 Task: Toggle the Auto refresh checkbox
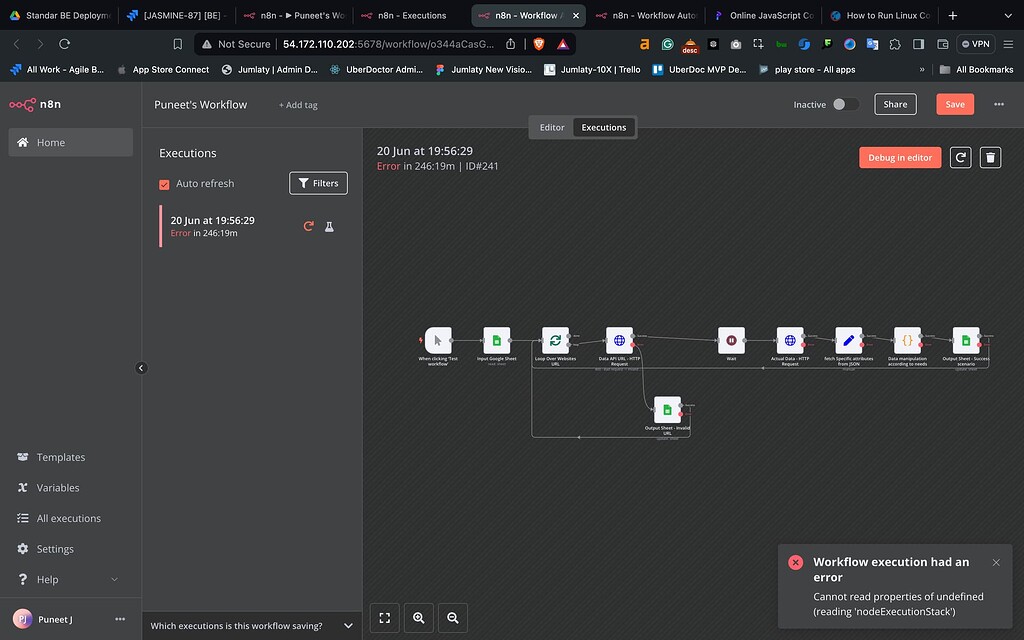[x=165, y=184]
